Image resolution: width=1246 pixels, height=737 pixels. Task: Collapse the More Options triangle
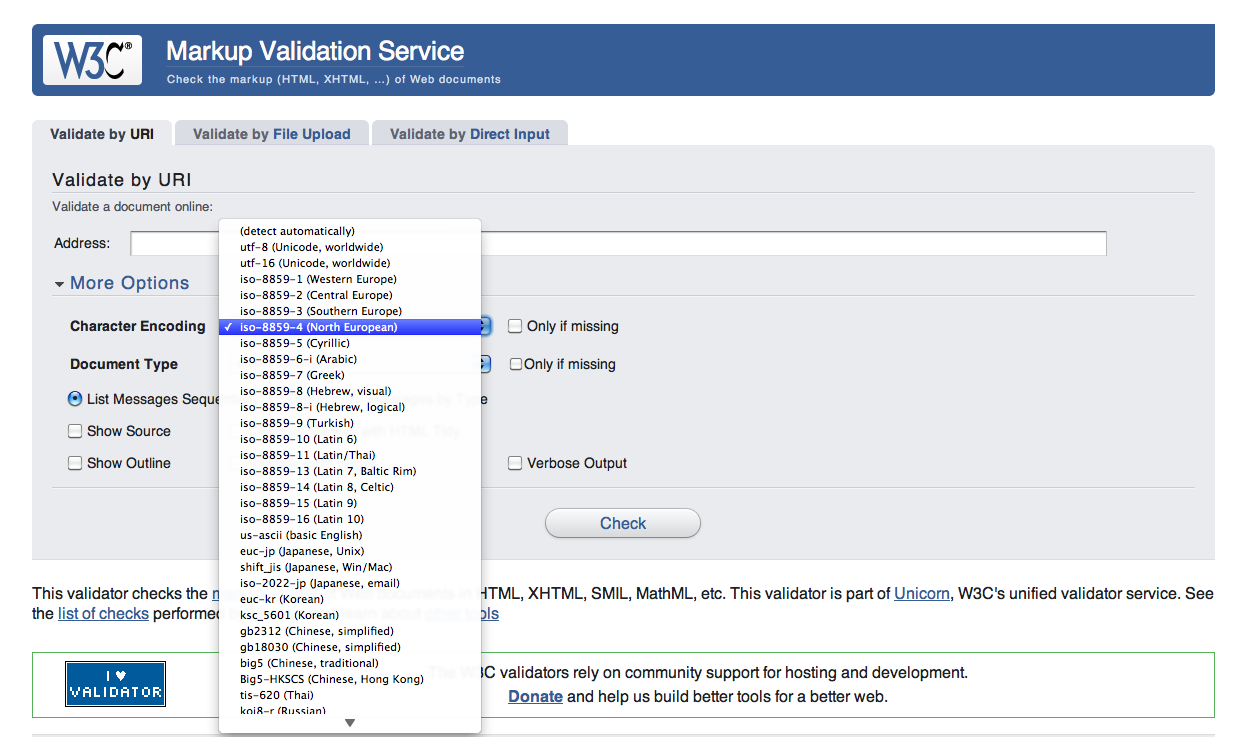tap(60, 284)
